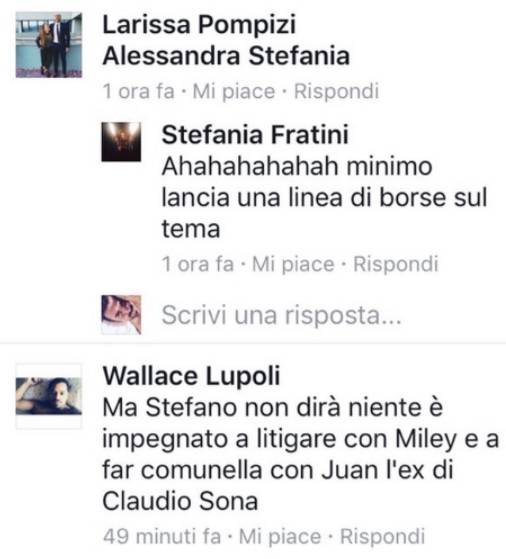This screenshot has width=506, height=559.
Task: Open Larissa Pompizi's profile name
Action: (199, 25)
